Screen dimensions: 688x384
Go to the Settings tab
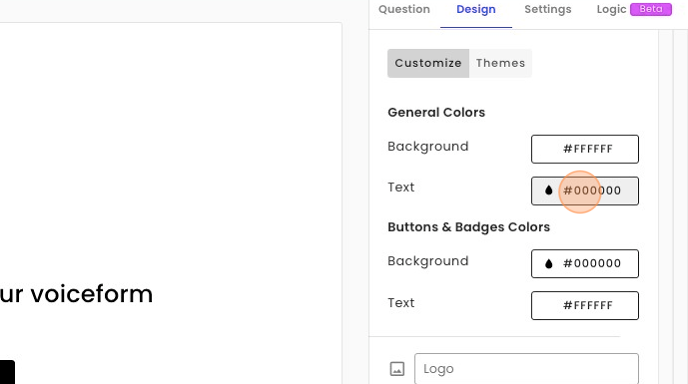click(548, 9)
